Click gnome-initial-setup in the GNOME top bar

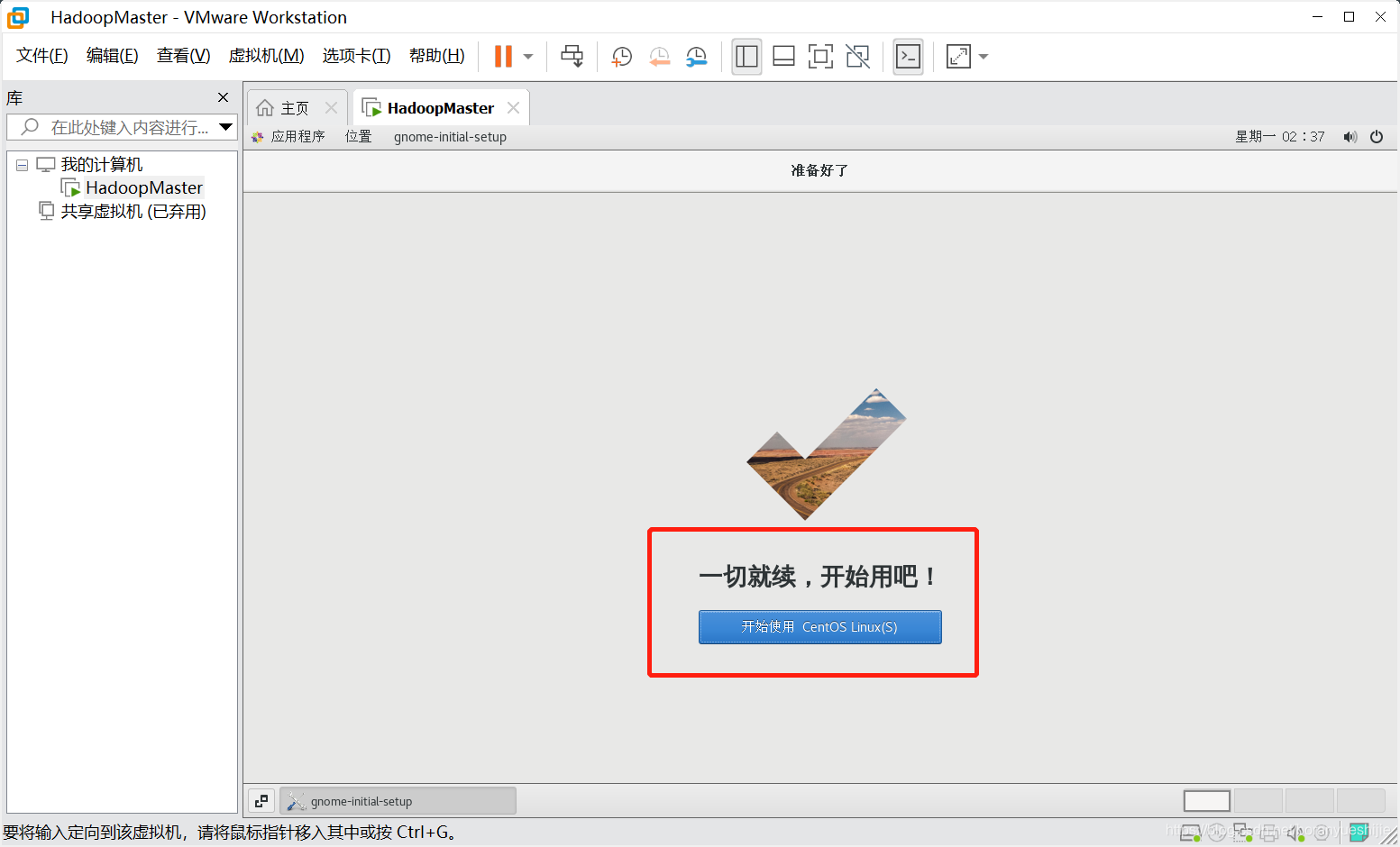[450, 137]
